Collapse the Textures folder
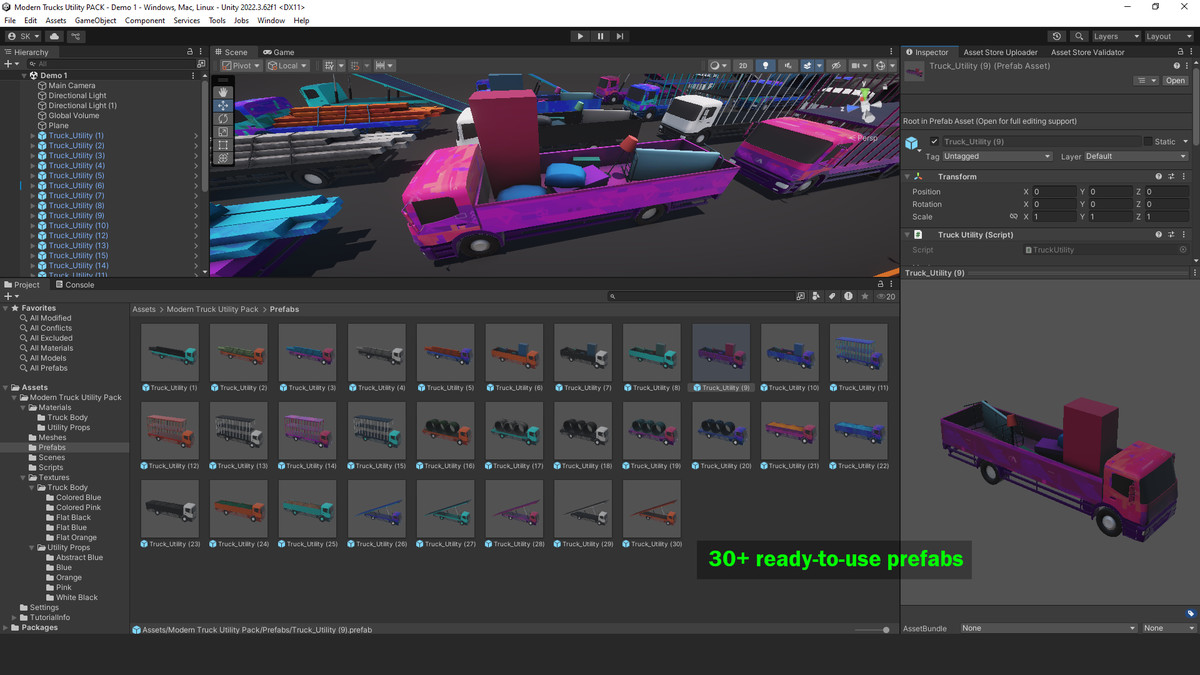Screen dimensions: 1200x675 tap(24, 478)
